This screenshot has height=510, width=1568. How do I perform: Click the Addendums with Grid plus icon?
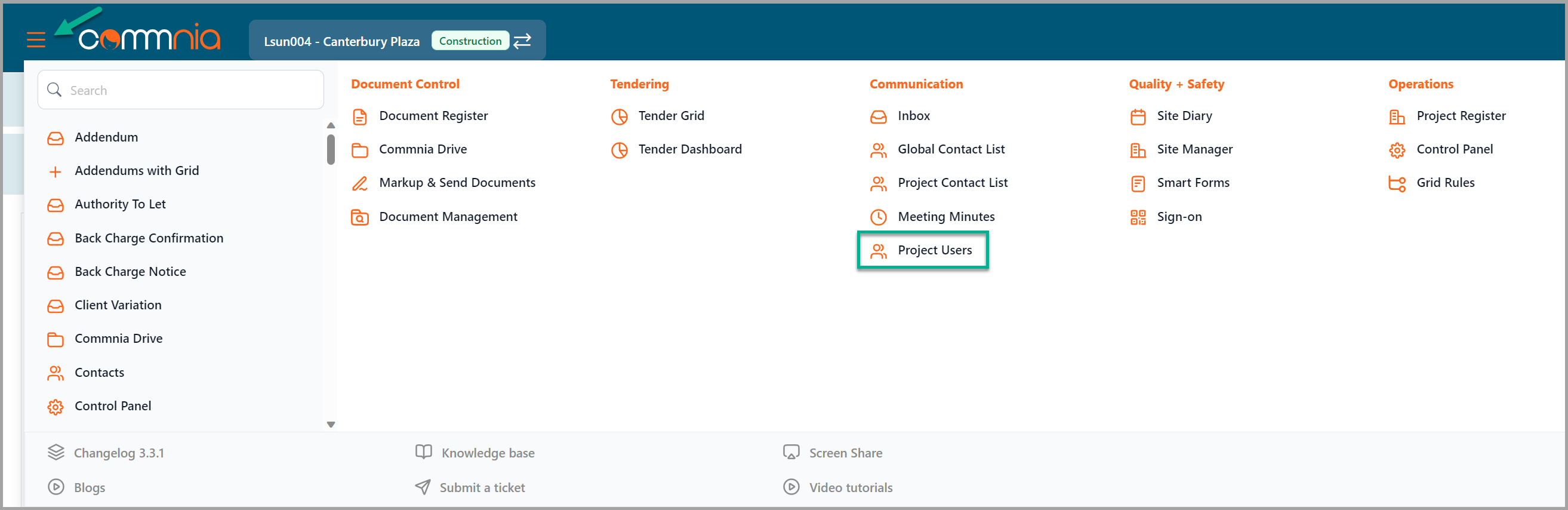click(x=56, y=172)
